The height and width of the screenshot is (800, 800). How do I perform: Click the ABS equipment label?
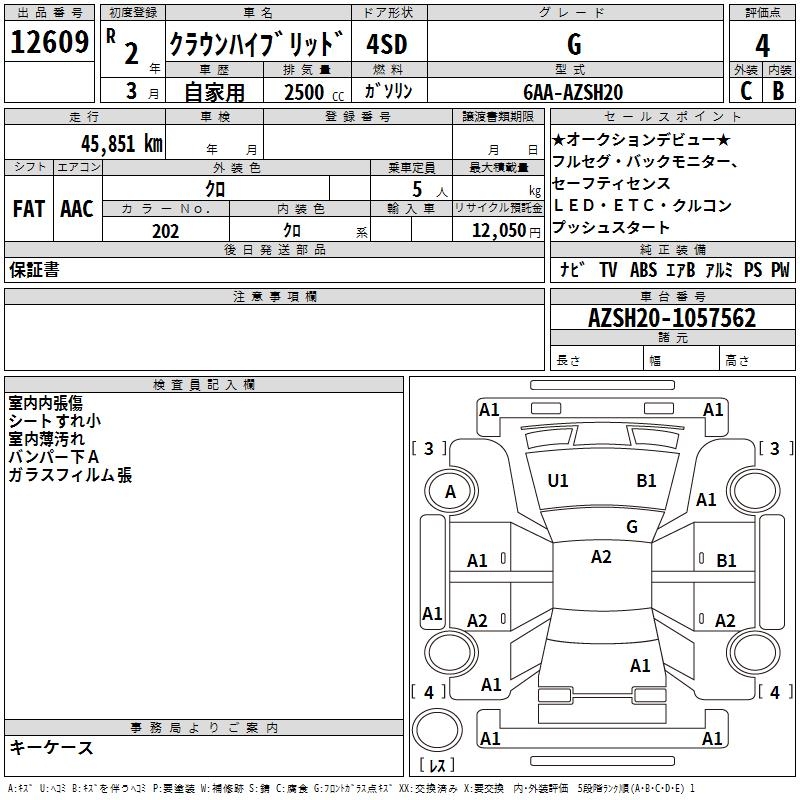(643, 269)
